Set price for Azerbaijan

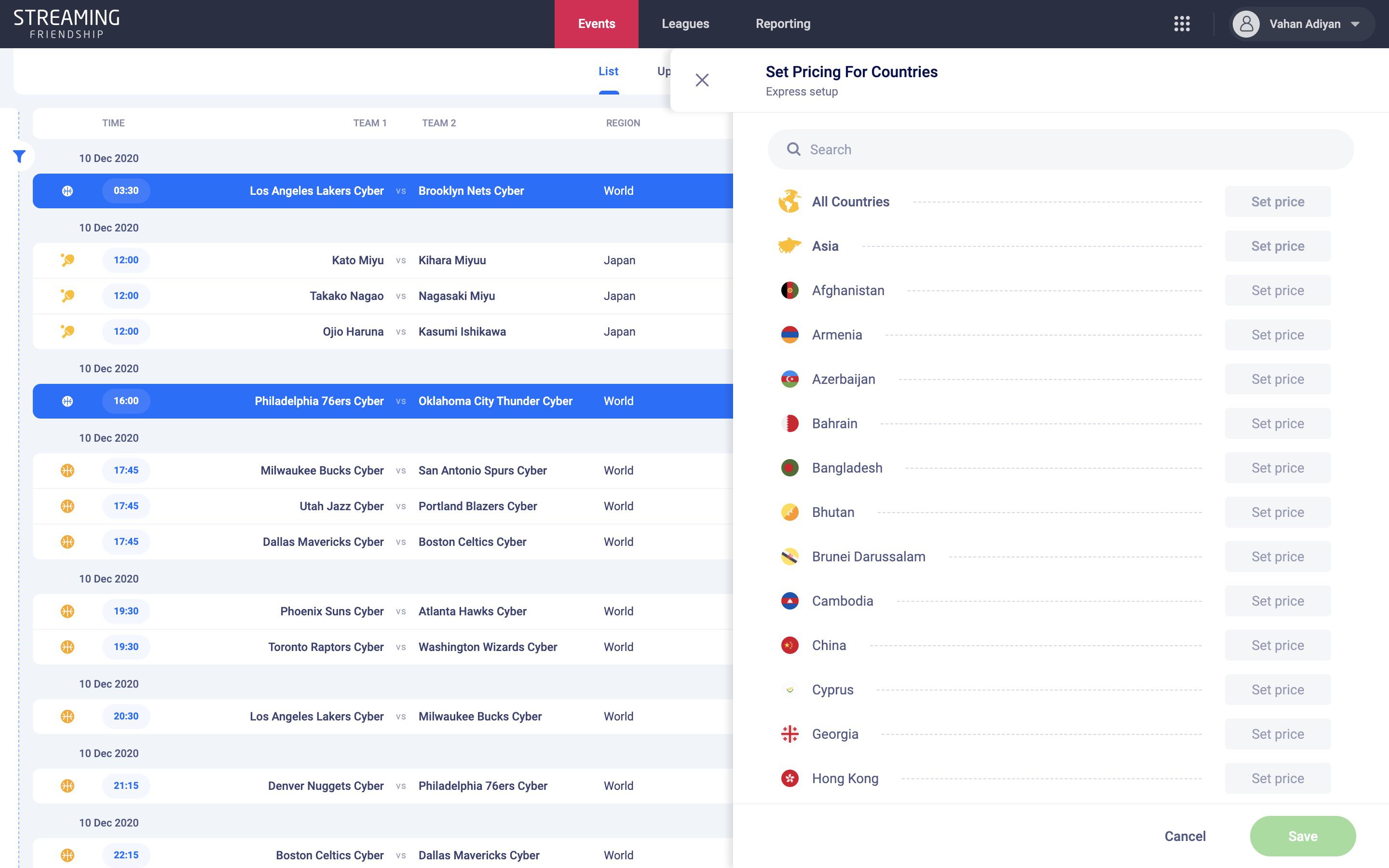1278,379
